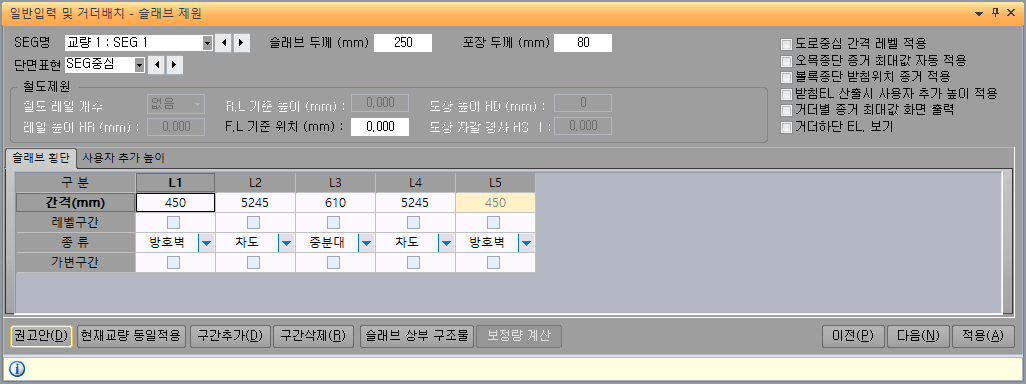Viewport: 1026px width, 384px height.
Task: Click 적용(A) button
Action: coord(983,336)
